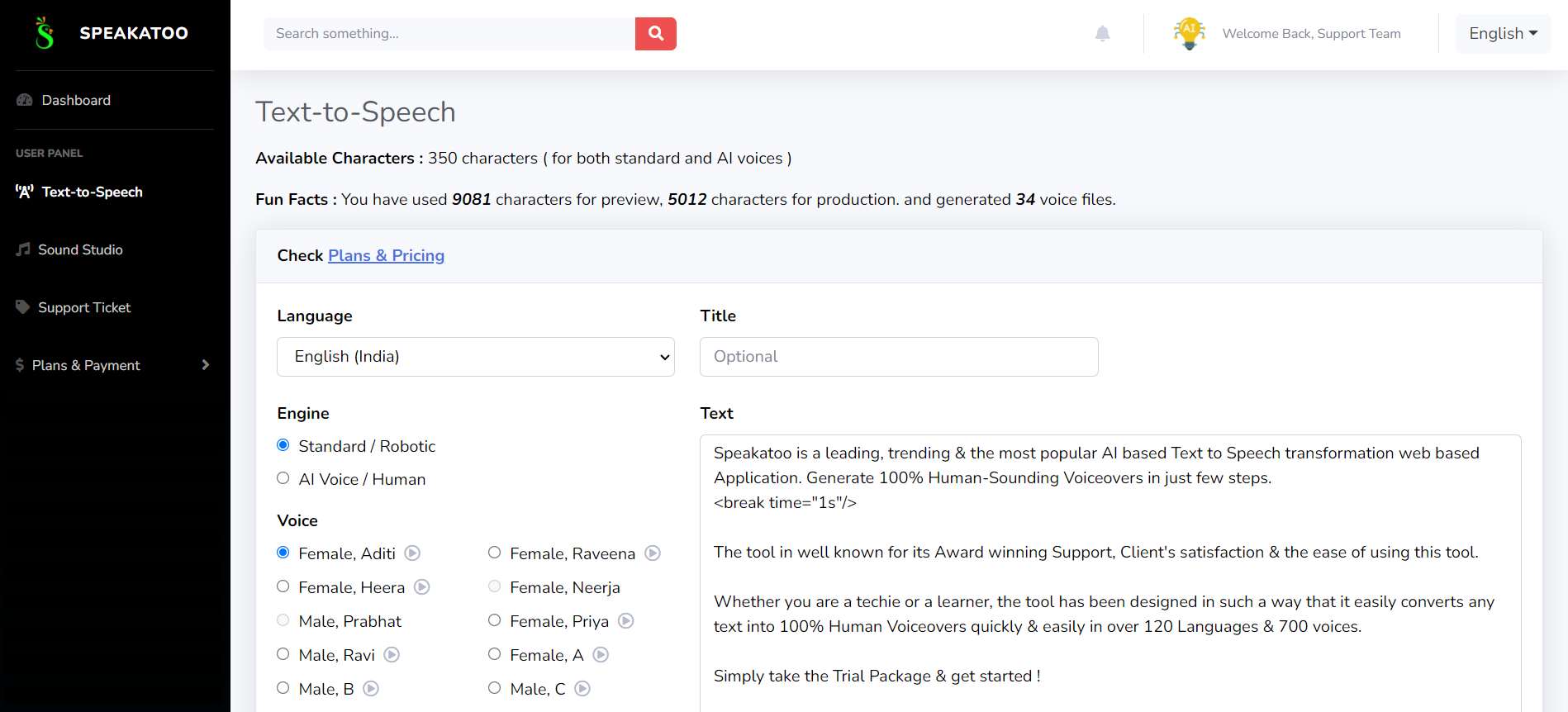Choose the Female, Neerja voice radio
Viewport: 1568px width, 712px height.
(495, 586)
